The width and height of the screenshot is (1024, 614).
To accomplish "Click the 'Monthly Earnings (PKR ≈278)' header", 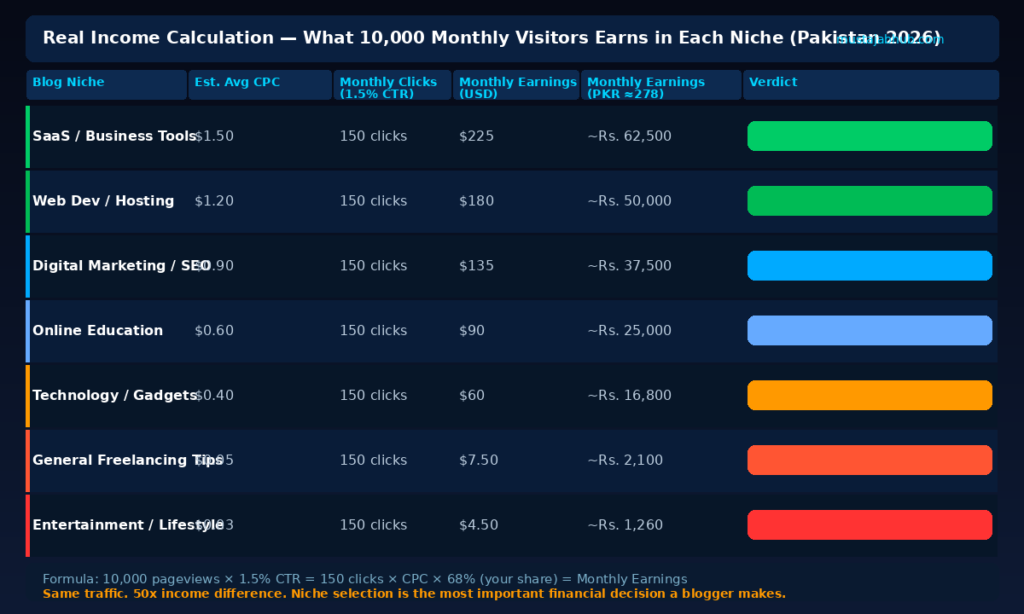I will click(661, 84).
